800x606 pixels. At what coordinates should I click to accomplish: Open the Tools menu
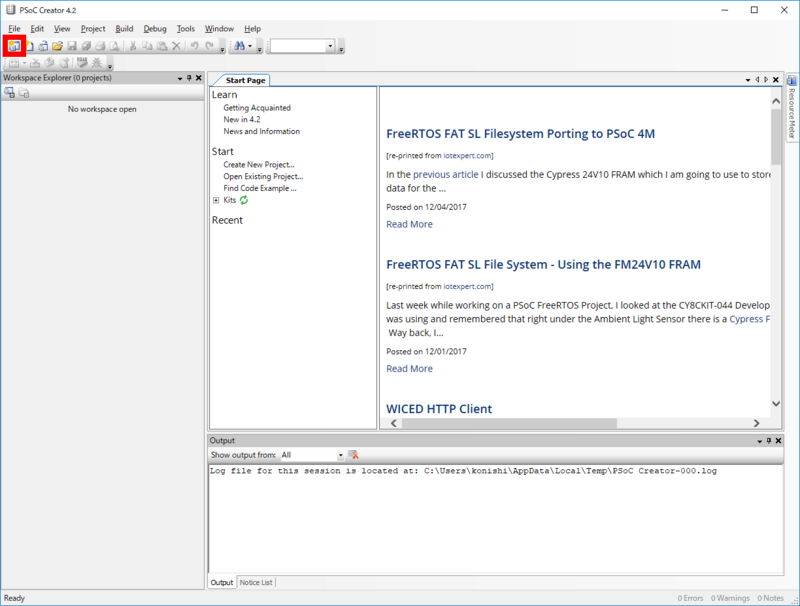186,29
